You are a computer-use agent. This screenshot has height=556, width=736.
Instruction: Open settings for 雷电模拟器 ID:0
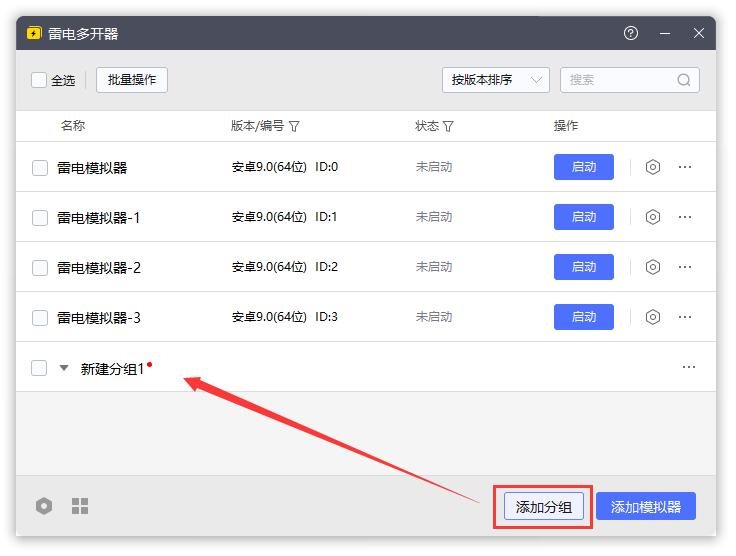click(652, 167)
